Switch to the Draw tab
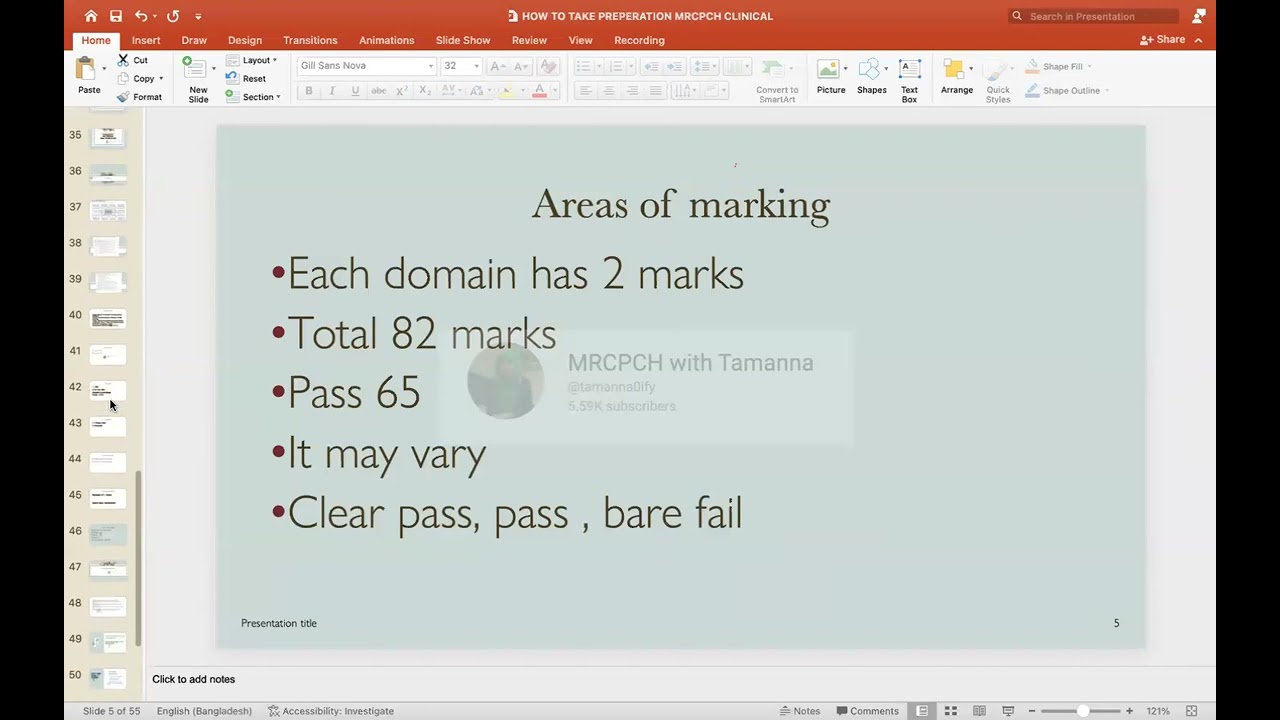The height and width of the screenshot is (720, 1280). (x=194, y=40)
